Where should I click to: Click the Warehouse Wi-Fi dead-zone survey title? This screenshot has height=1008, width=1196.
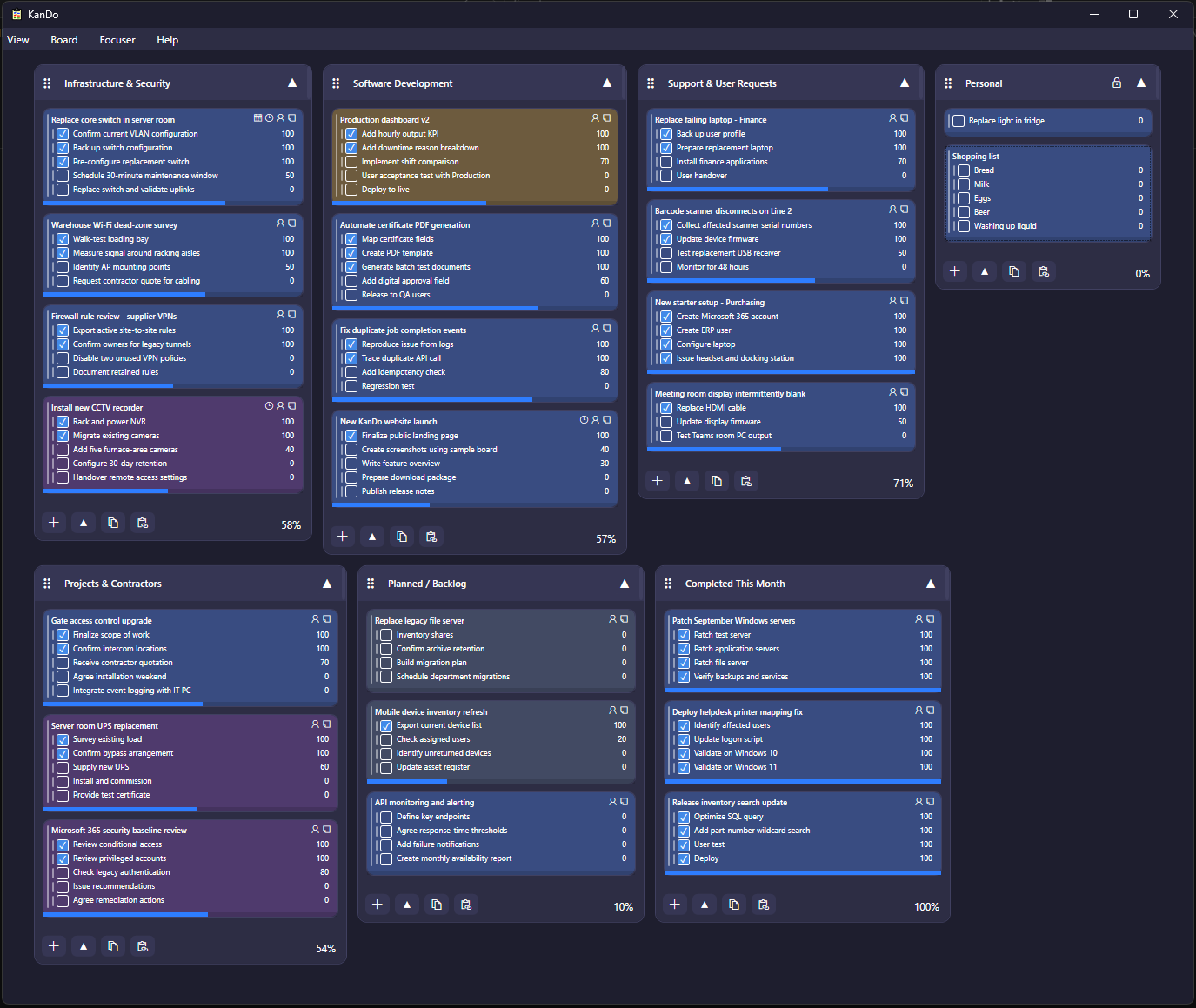114,225
